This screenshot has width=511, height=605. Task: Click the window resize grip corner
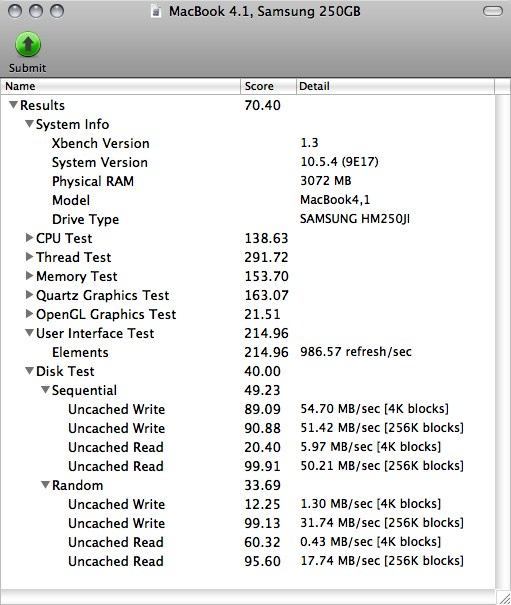click(503, 597)
